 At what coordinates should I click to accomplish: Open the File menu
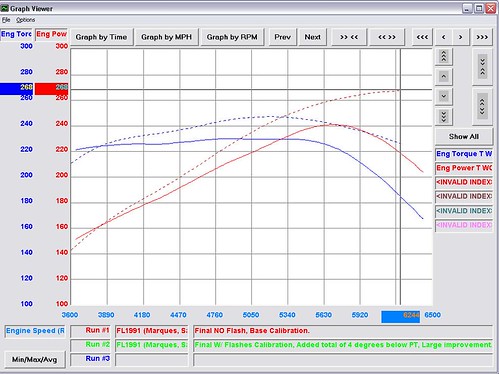pyautogui.click(x=6, y=20)
